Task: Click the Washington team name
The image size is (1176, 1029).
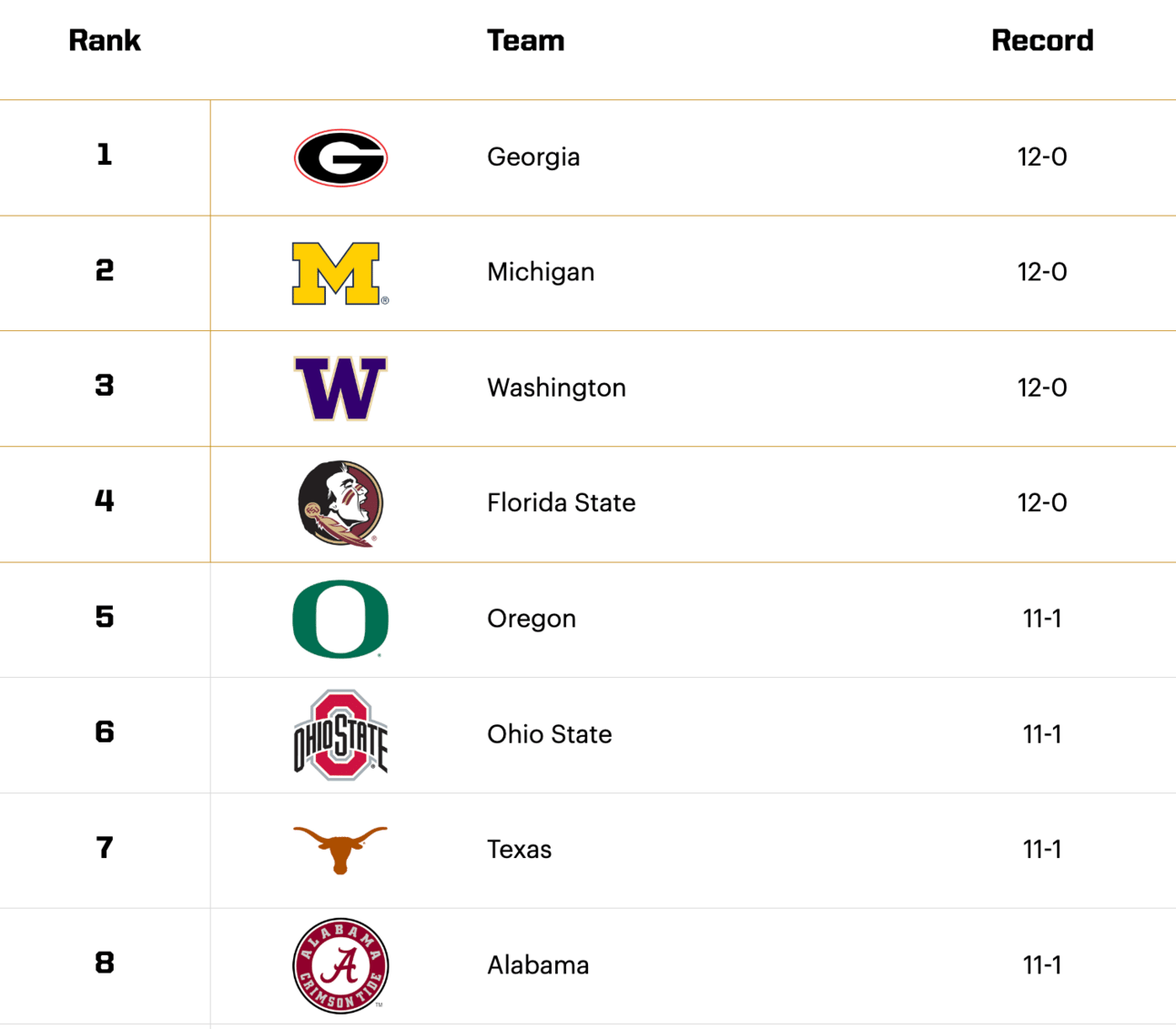Action: [556, 388]
